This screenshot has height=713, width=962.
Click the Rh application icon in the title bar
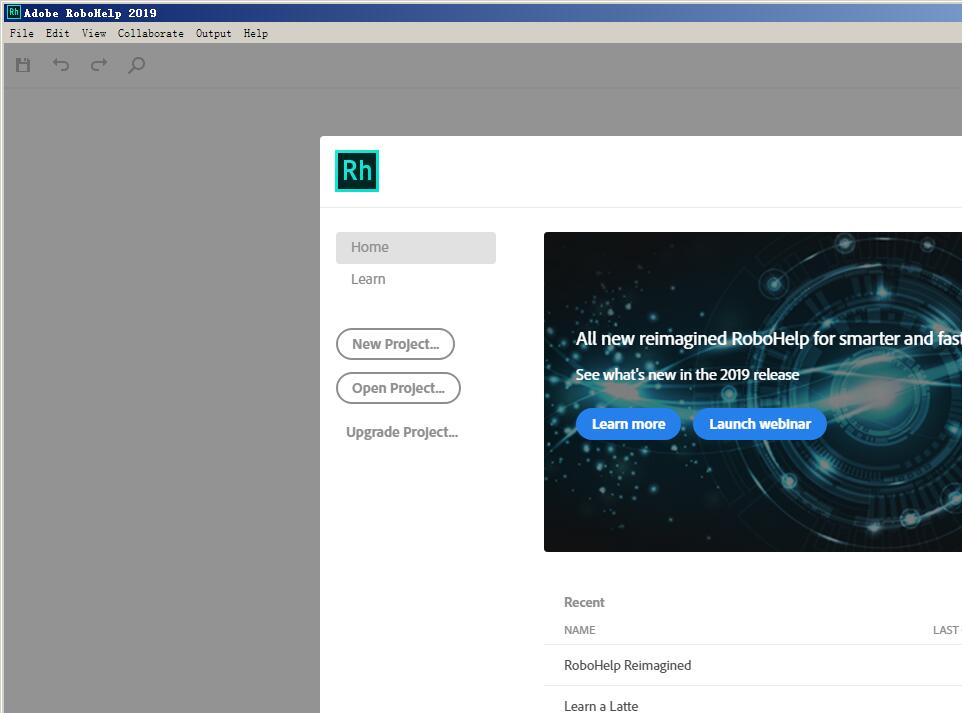tap(13, 12)
